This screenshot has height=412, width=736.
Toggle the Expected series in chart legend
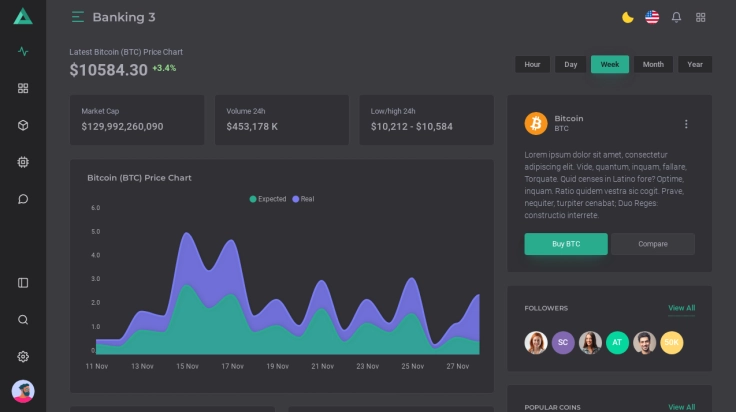268,199
